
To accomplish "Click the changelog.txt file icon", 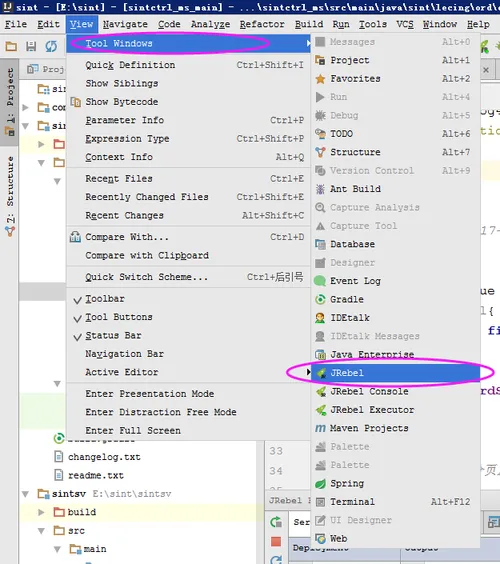I will coord(59,457).
